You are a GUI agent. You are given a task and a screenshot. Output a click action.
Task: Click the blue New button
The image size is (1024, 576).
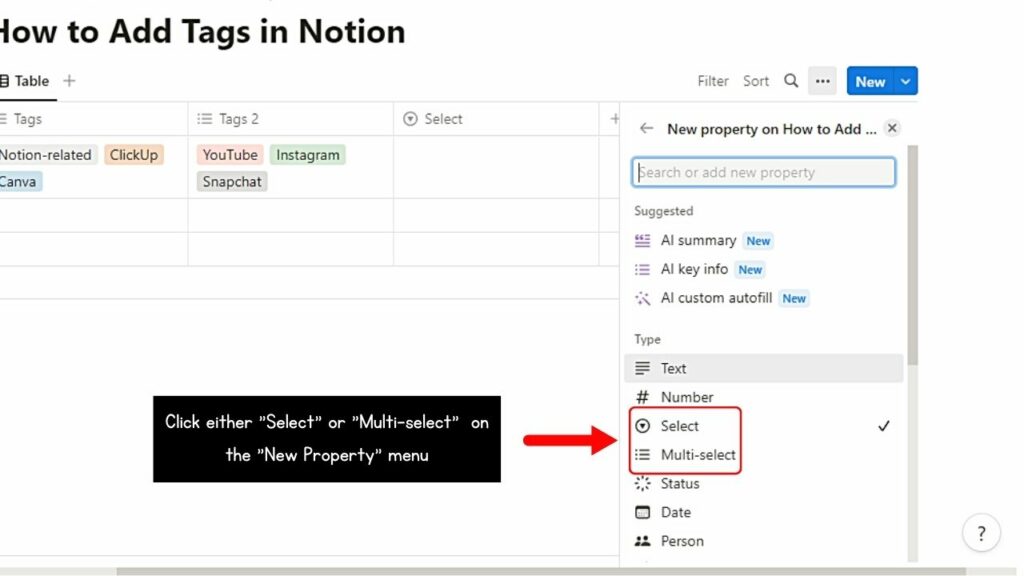coord(870,81)
